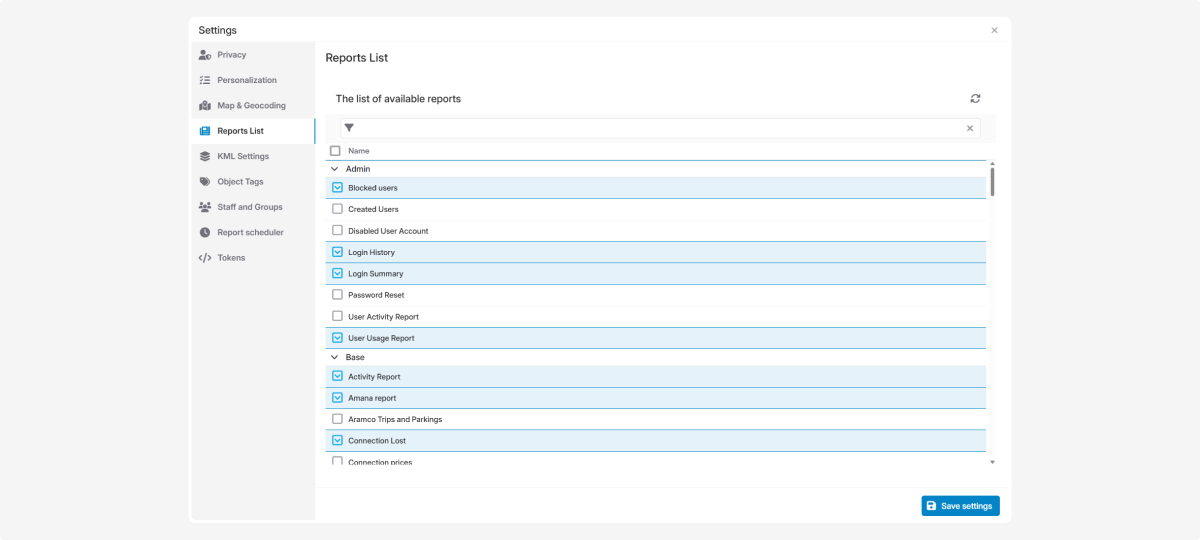Uncheck the Blocked users report
The height and width of the screenshot is (540, 1200).
click(x=337, y=188)
